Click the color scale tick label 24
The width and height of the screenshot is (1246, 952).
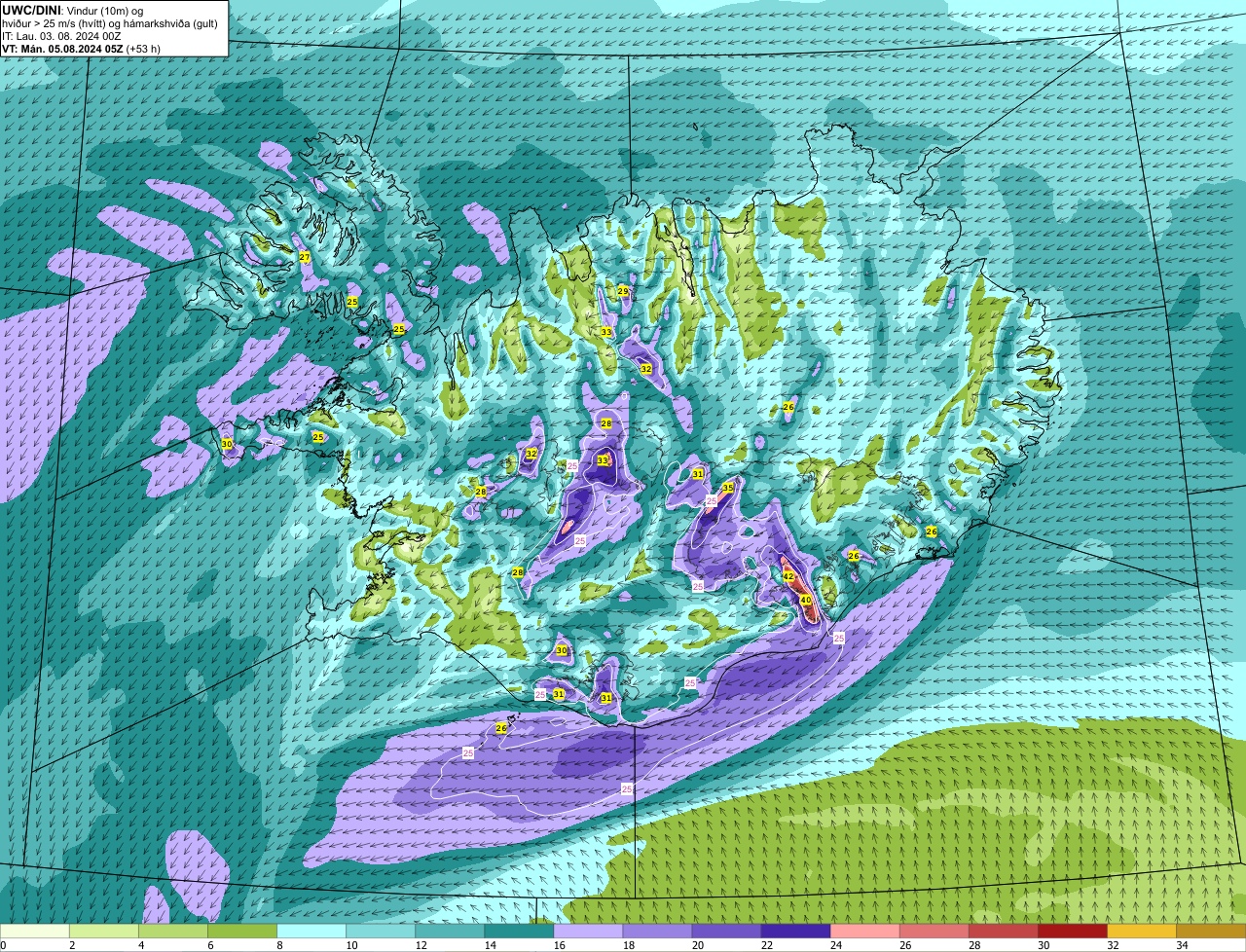point(836,945)
